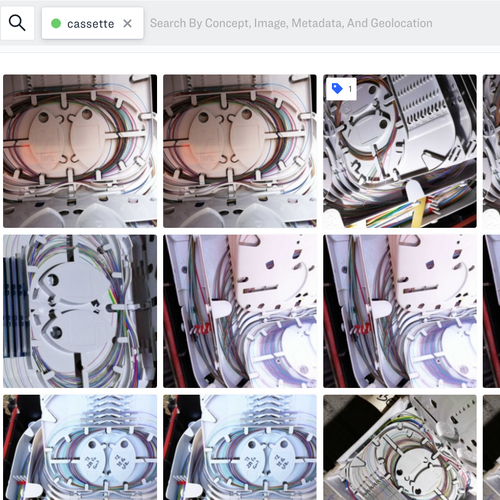Viewport: 500px width, 500px height.
Task: Open bottom-row first thumbnail with handwritten labels
Action: point(80,447)
